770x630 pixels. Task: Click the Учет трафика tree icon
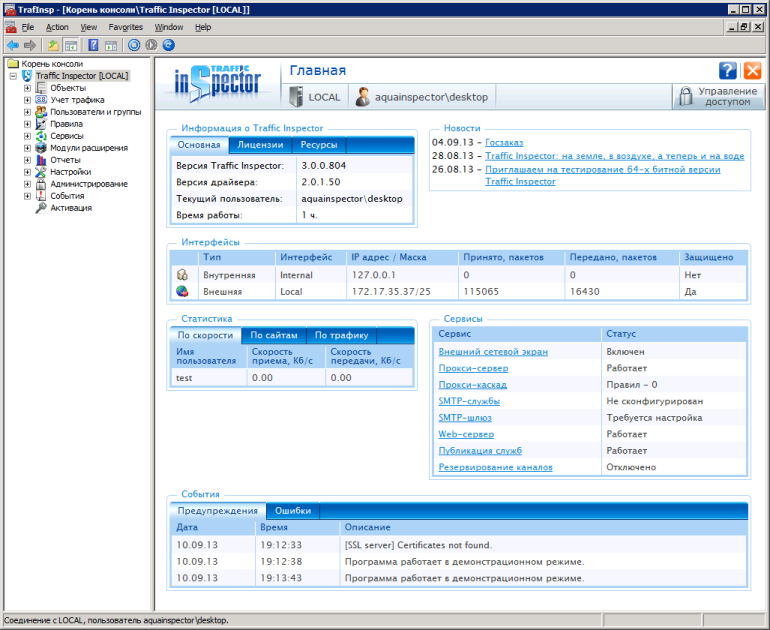click(41, 100)
